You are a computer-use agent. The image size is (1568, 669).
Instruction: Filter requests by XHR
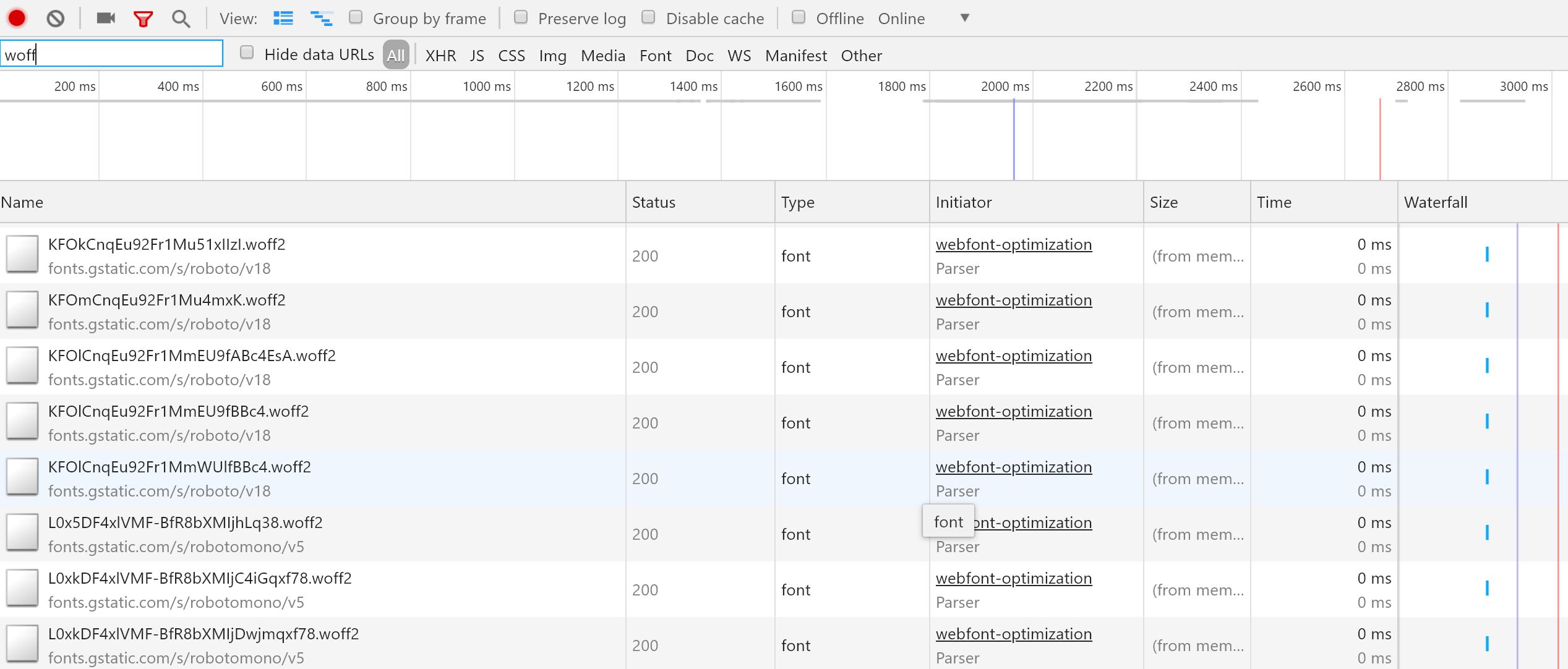[440, 56]
